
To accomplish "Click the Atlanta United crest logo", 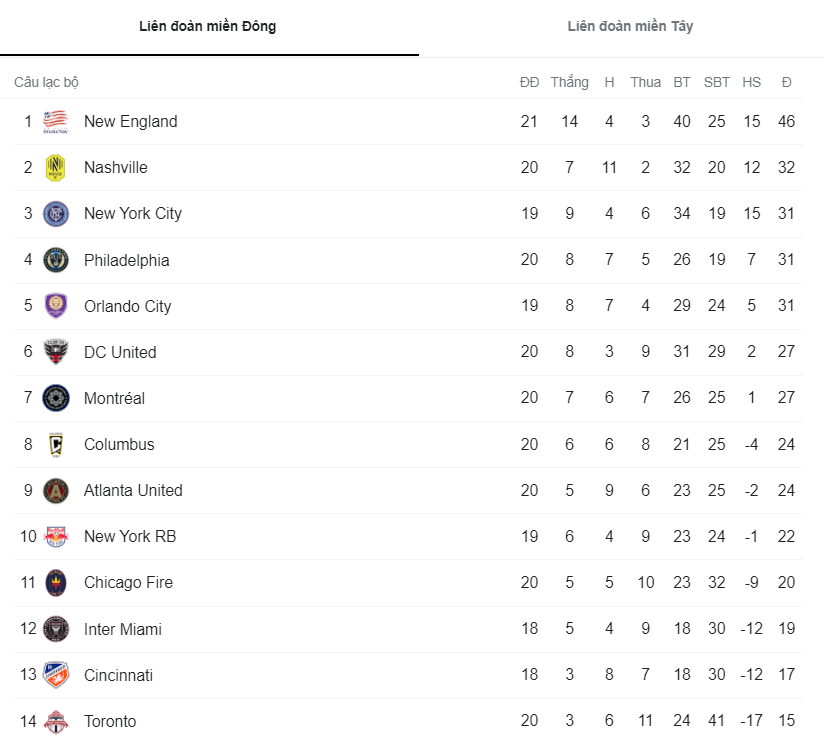I will [57, 490].
